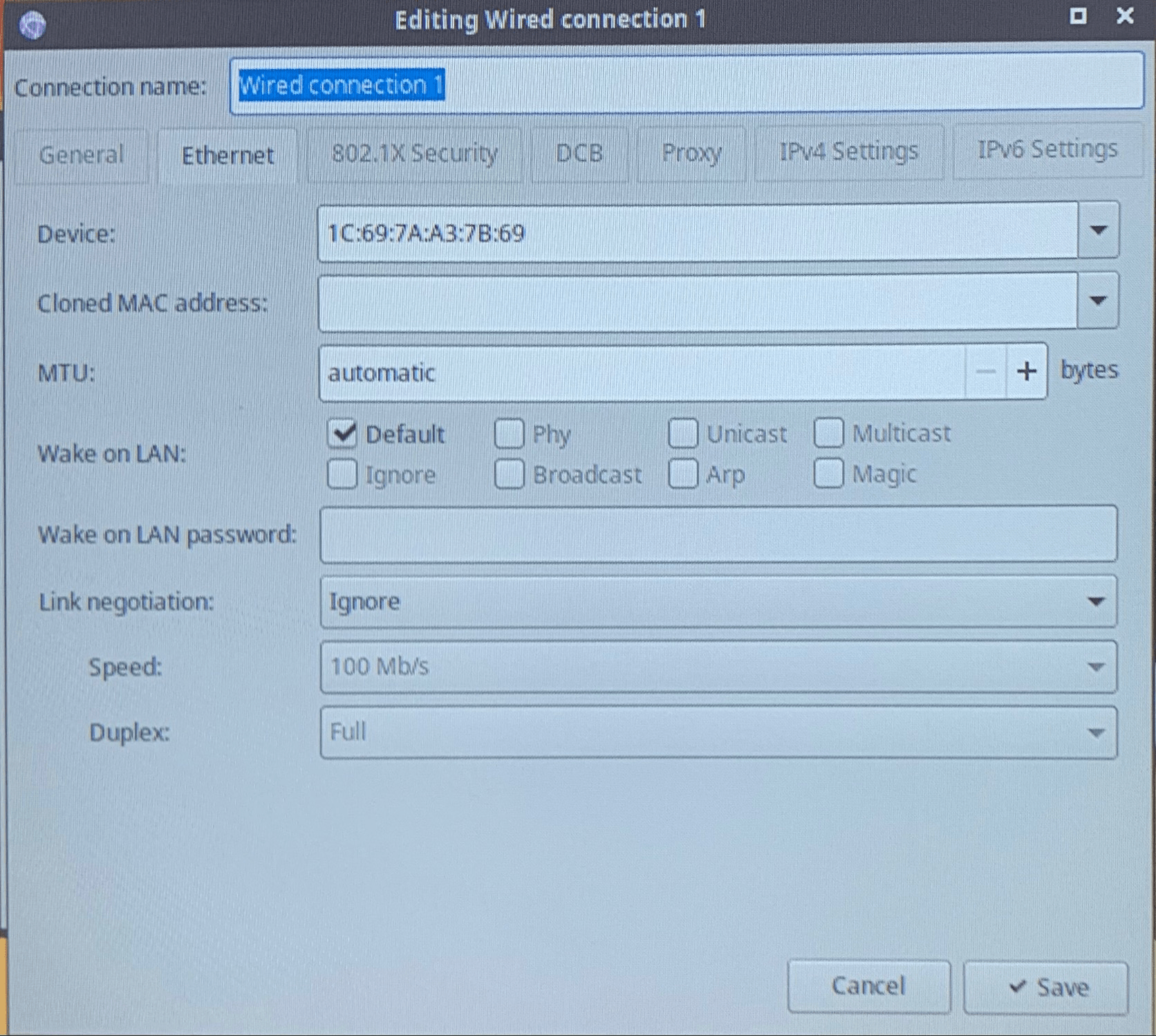1156x1036 pixels.
Task: Expand the Speed dropdown
Action: pyautogui.click(x=718, y=667)
